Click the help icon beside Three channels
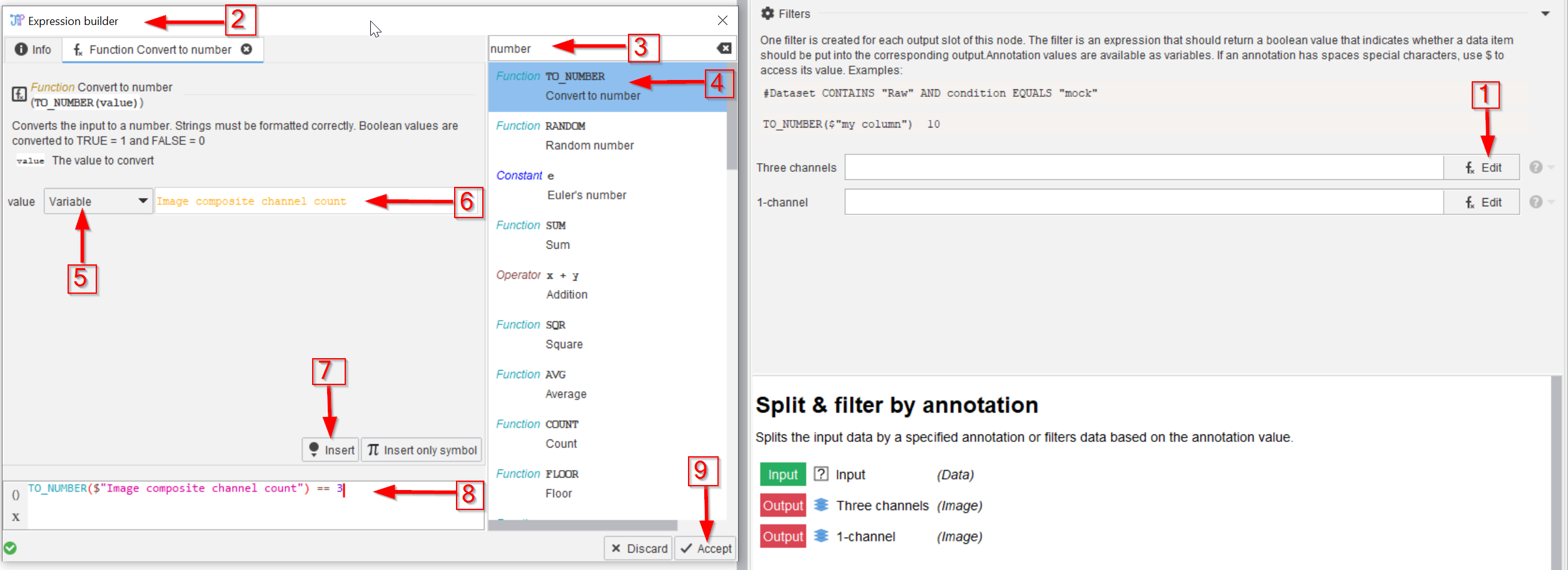This screenshot has width=1568, height=570. coord(1535,167)
